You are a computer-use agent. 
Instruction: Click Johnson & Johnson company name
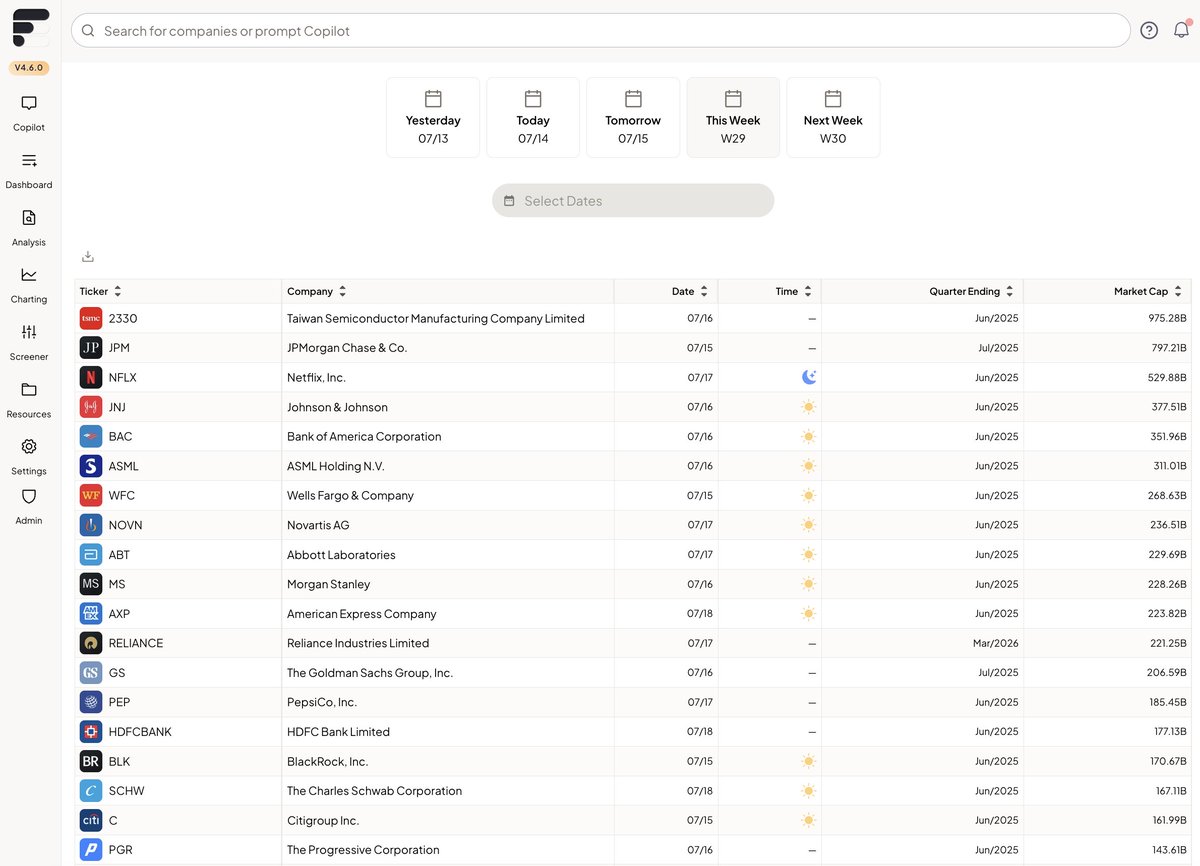click(338, 407)
